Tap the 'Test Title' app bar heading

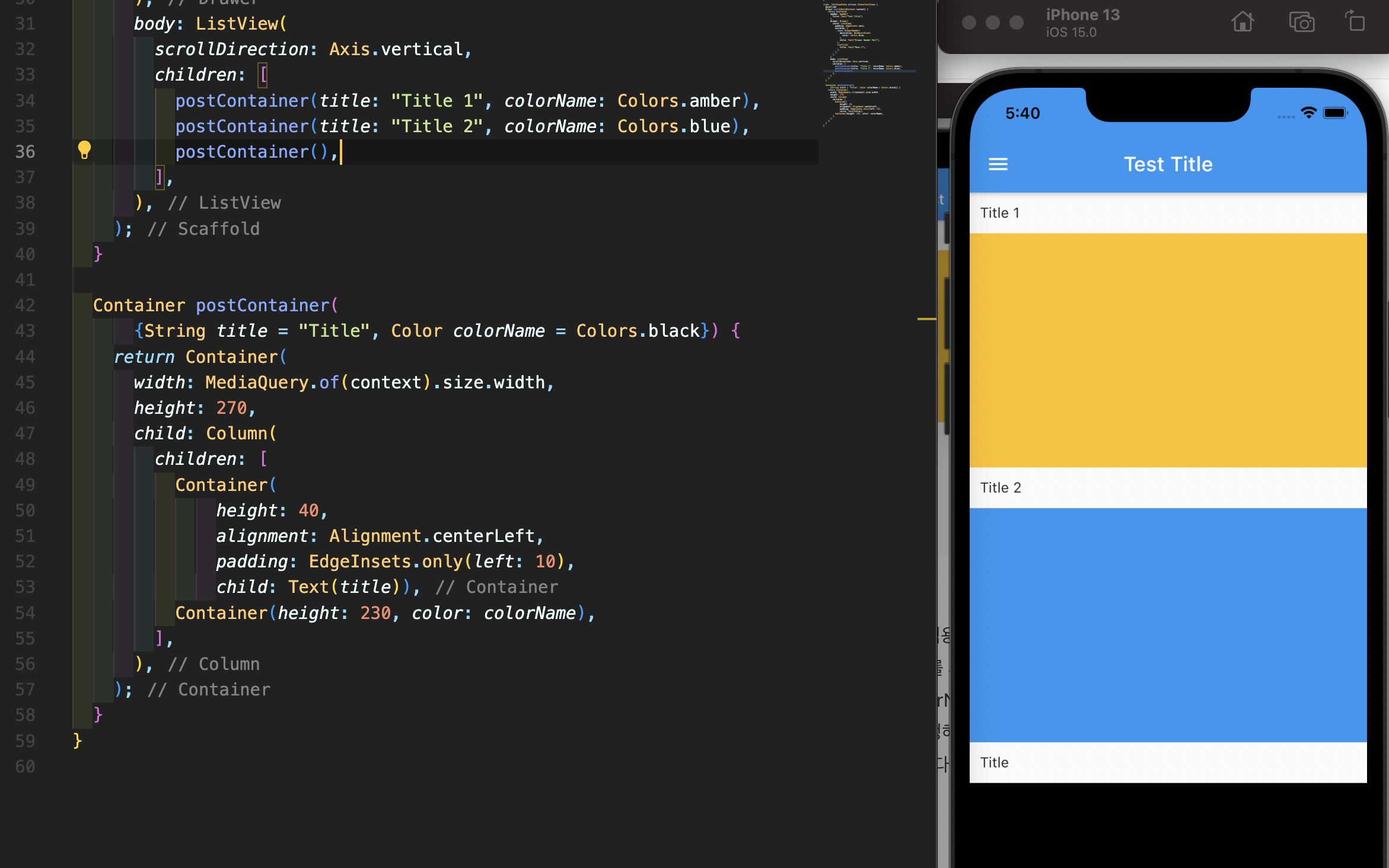tap(1167, 164)
